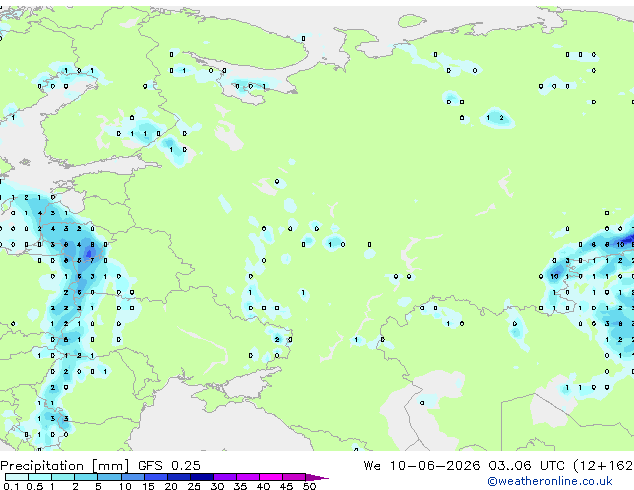This screenshot has width=634, height=490.
Task: Click the '45' legend label
Action: pyautogui.click(x=286, y=486)
